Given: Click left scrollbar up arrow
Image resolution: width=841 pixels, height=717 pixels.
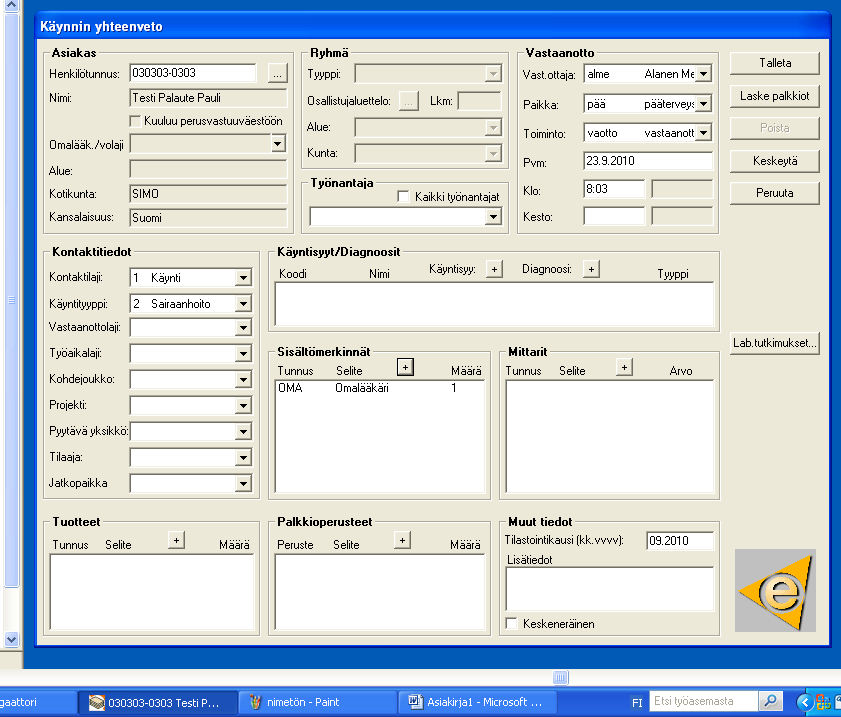Looking at the screenshot, I should tap(11, 6).
